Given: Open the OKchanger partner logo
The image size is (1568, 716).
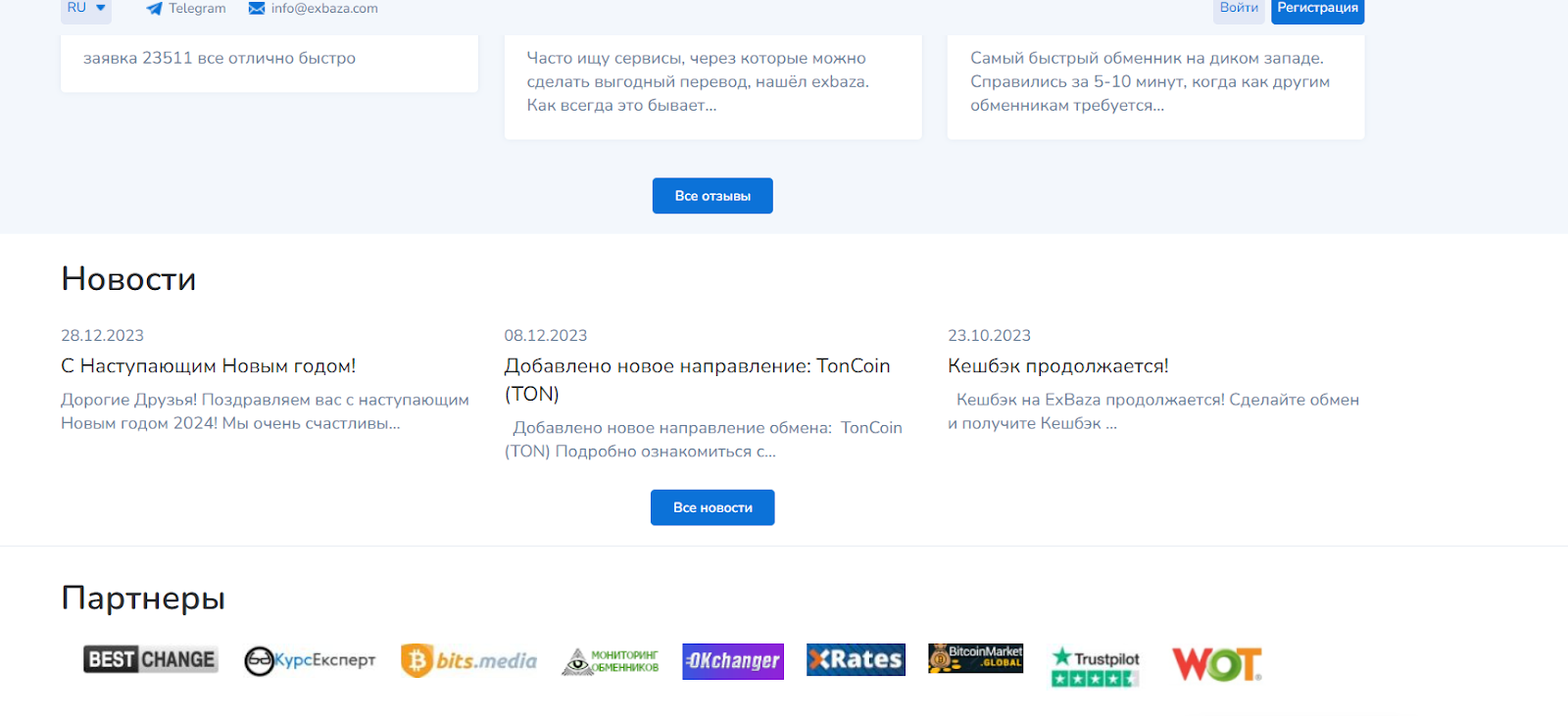Looking at the screenshot, I should click(x=733, y=661).
